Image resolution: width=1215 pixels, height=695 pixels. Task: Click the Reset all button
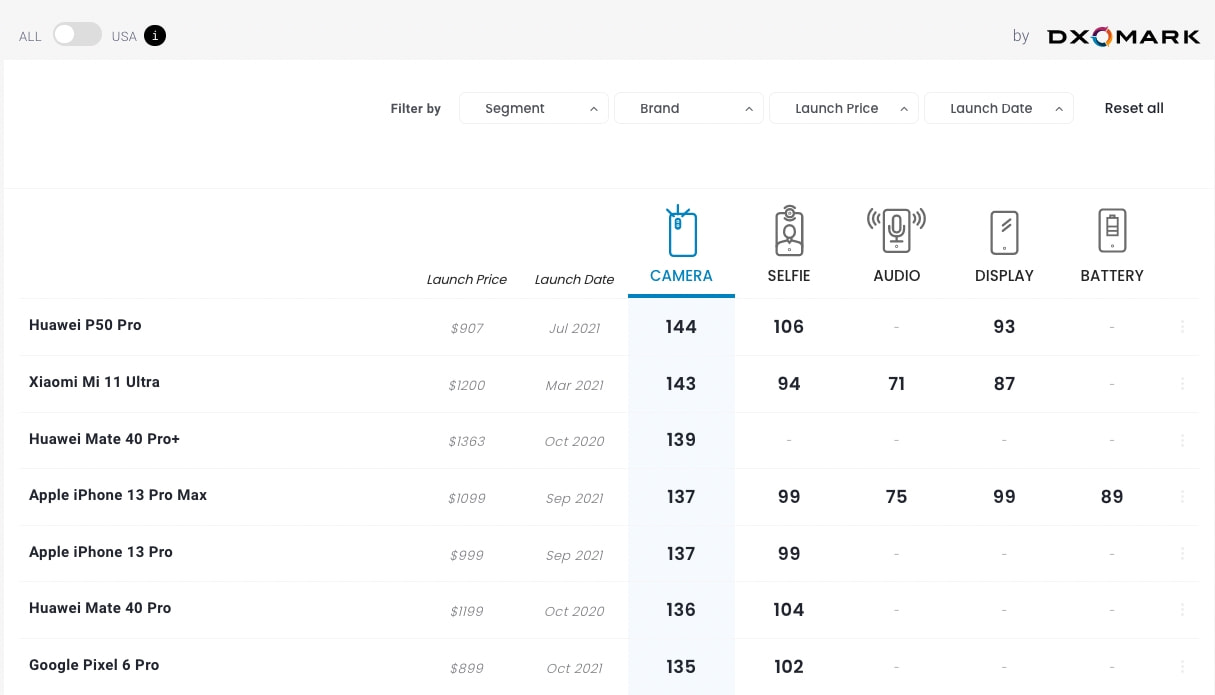[1134, 108]
